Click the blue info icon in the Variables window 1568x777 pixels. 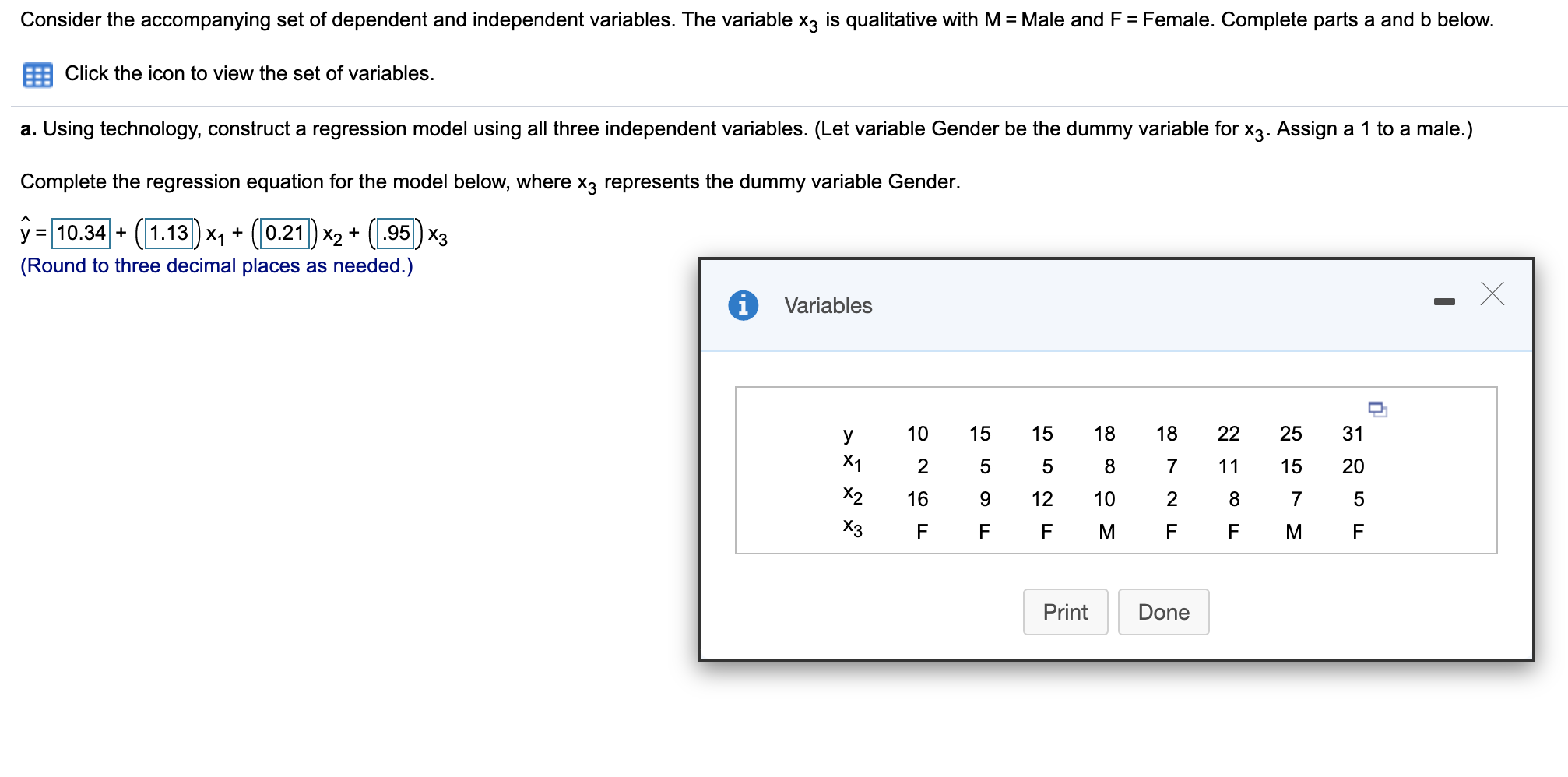745,305
